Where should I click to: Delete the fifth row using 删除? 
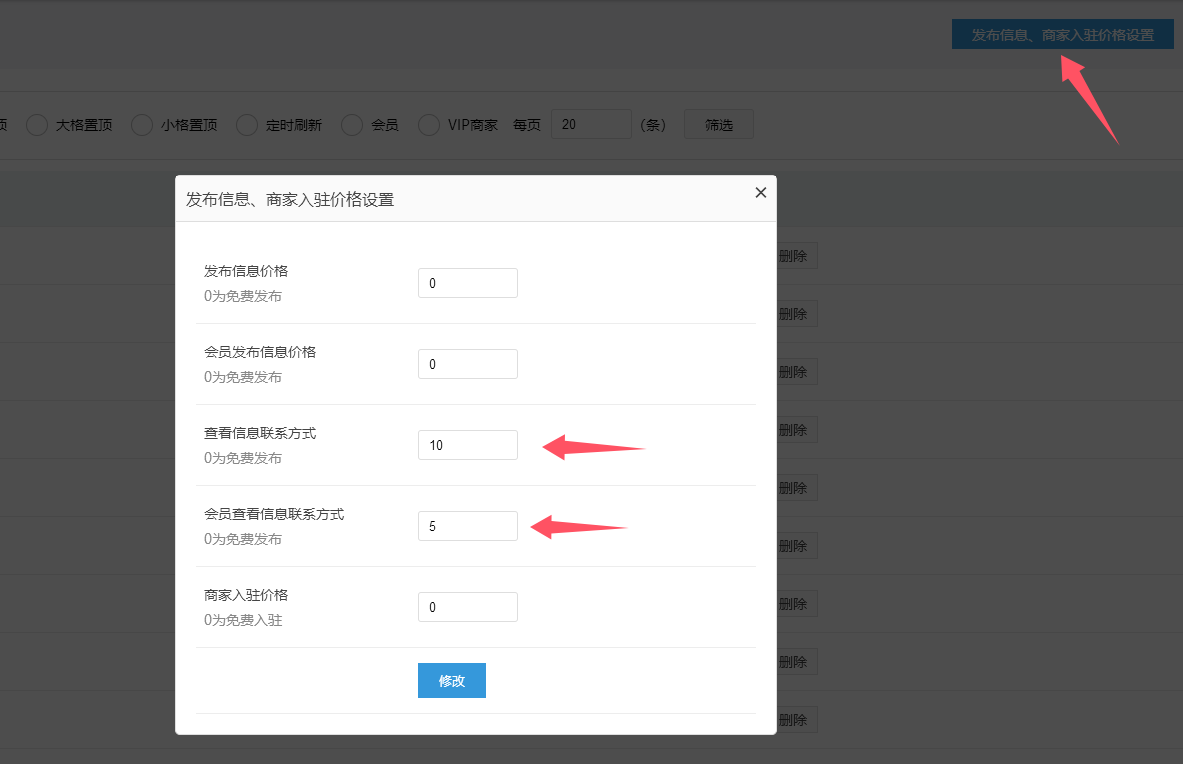(795, 488)
